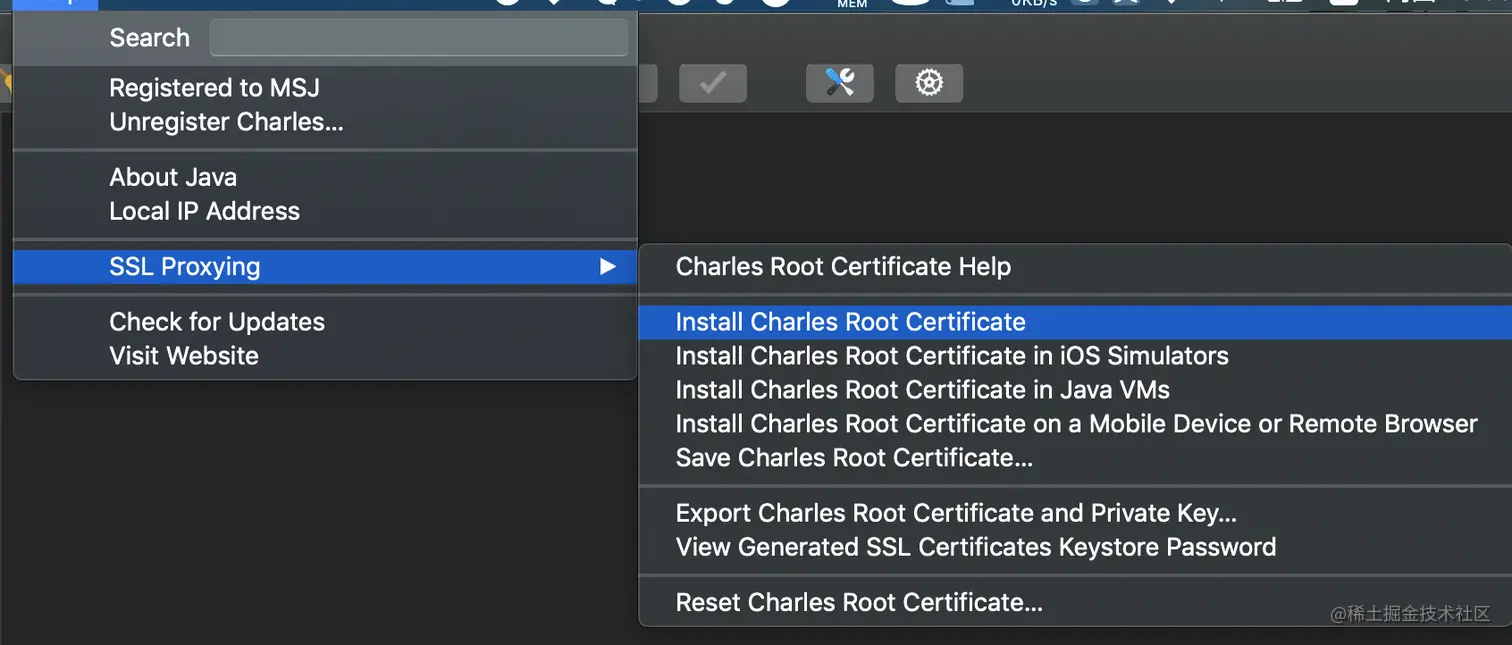Select Registered to MSJ entry
Image resolution: width=1512 pixels, height=645 pixels.
tap(325, 88)
